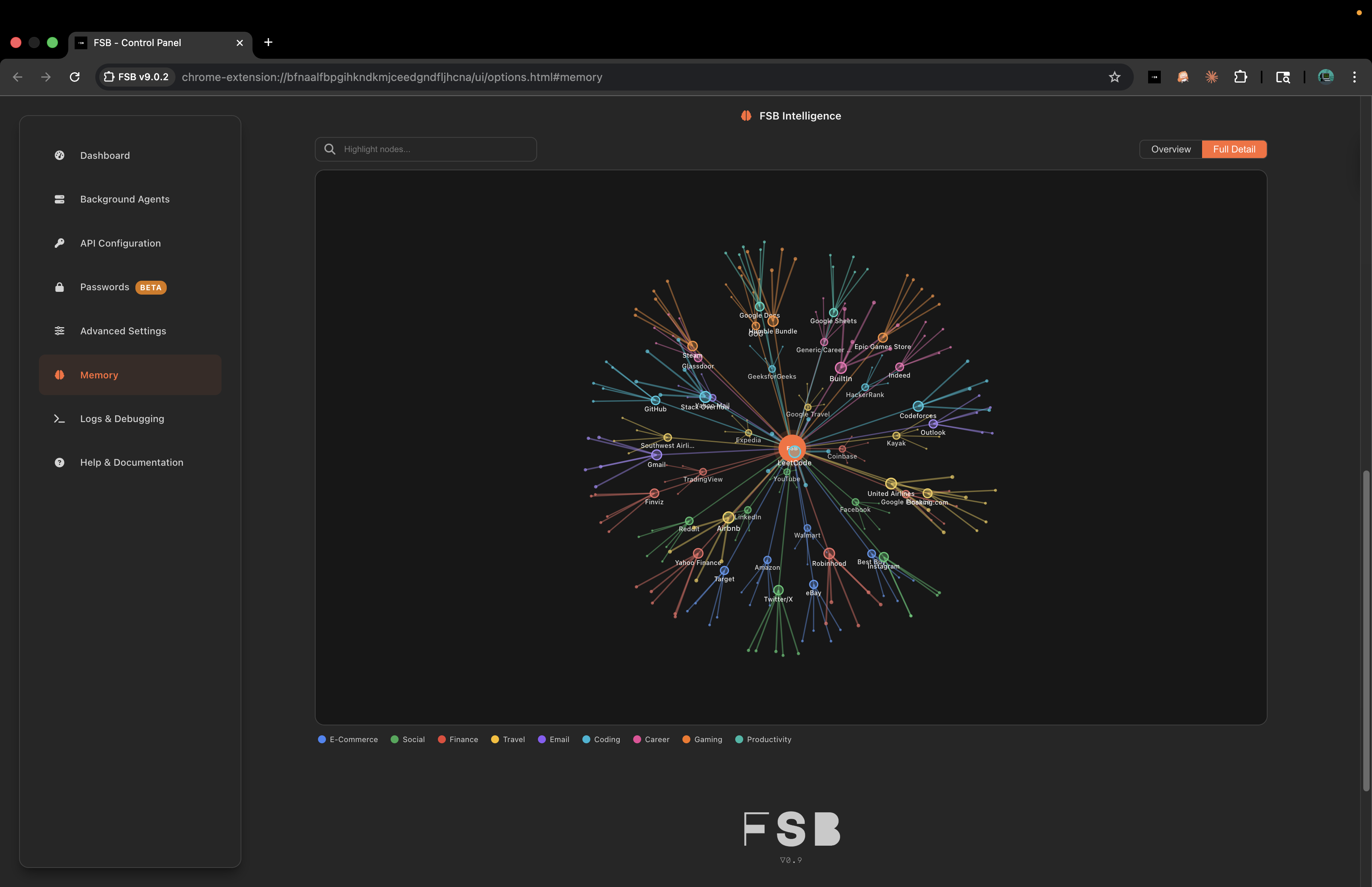This screenshot has width=1372, height=887.
Task: Click the E-Commerce legend color dot
Action: coord(322,740)
